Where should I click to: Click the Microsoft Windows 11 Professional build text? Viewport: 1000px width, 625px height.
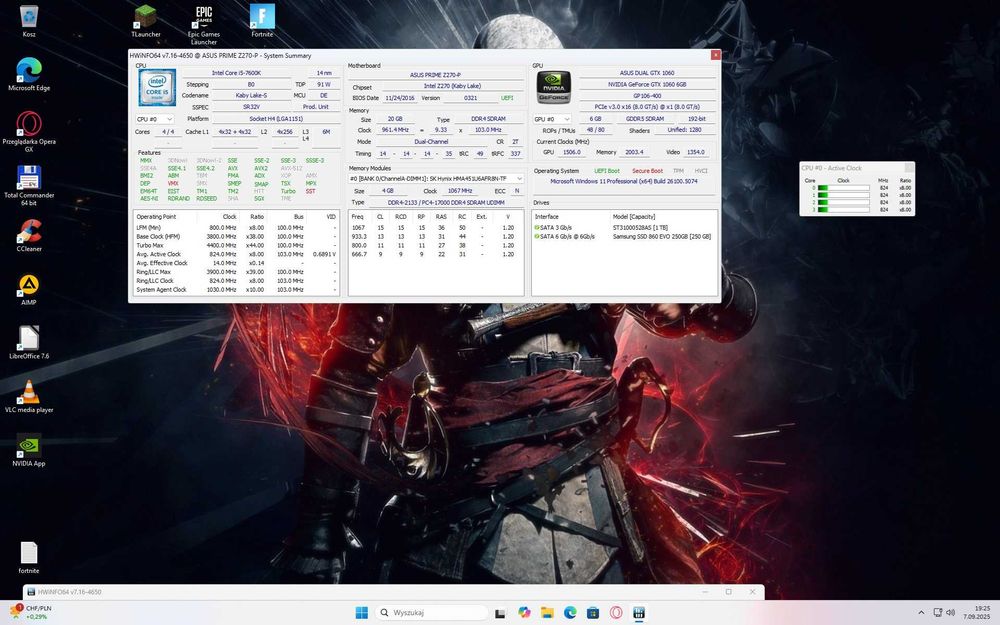click(x=624, y=182)
